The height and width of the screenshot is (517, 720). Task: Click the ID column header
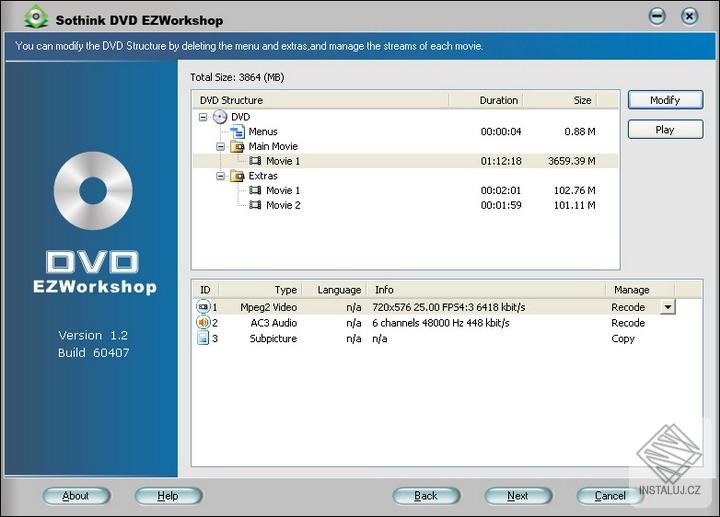205,290
